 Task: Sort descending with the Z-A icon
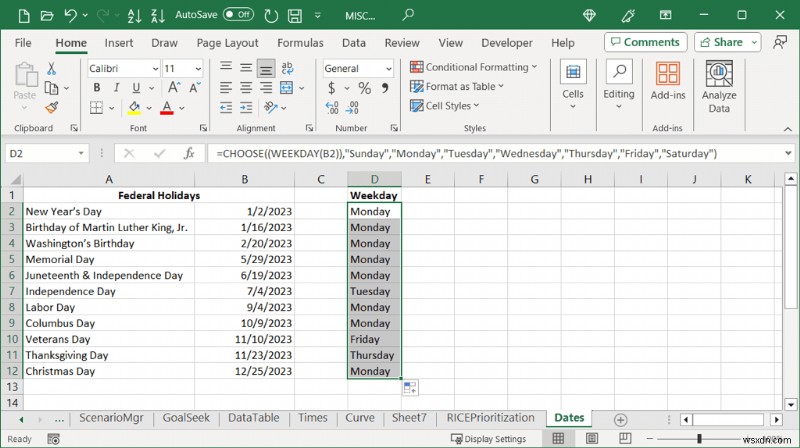click(158, 16)
